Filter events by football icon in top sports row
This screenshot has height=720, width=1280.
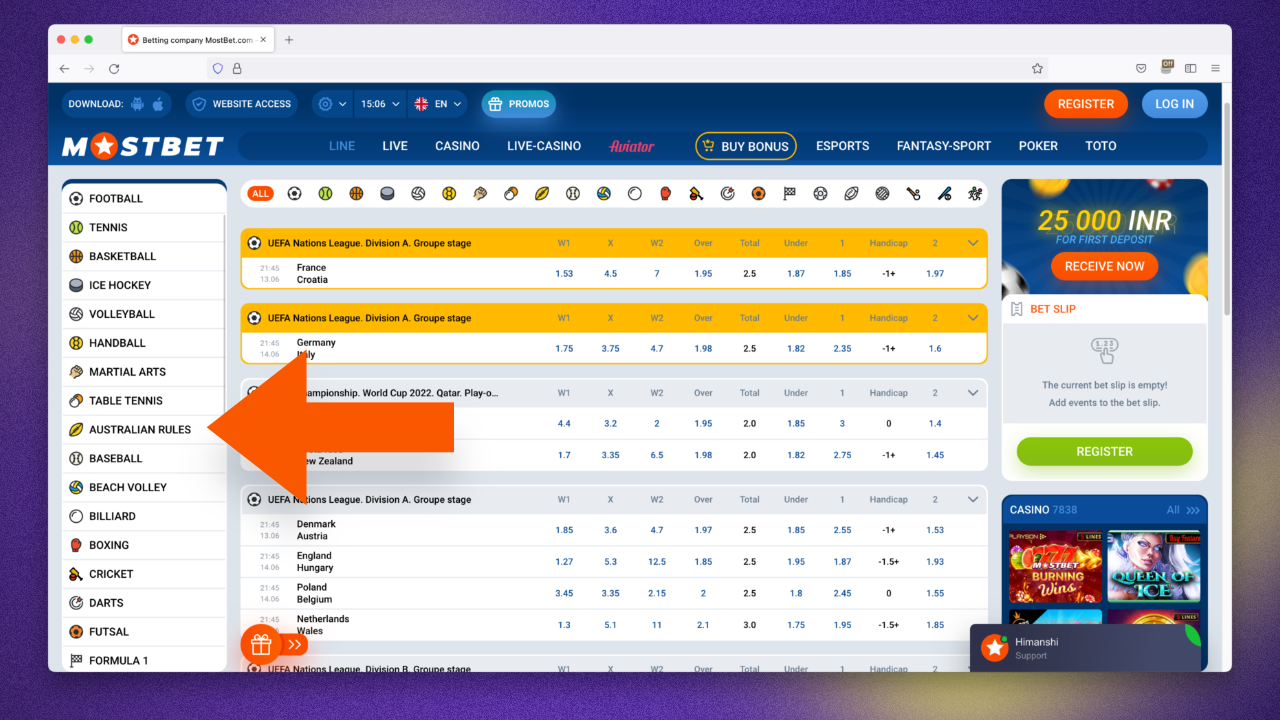coord(294,193)
